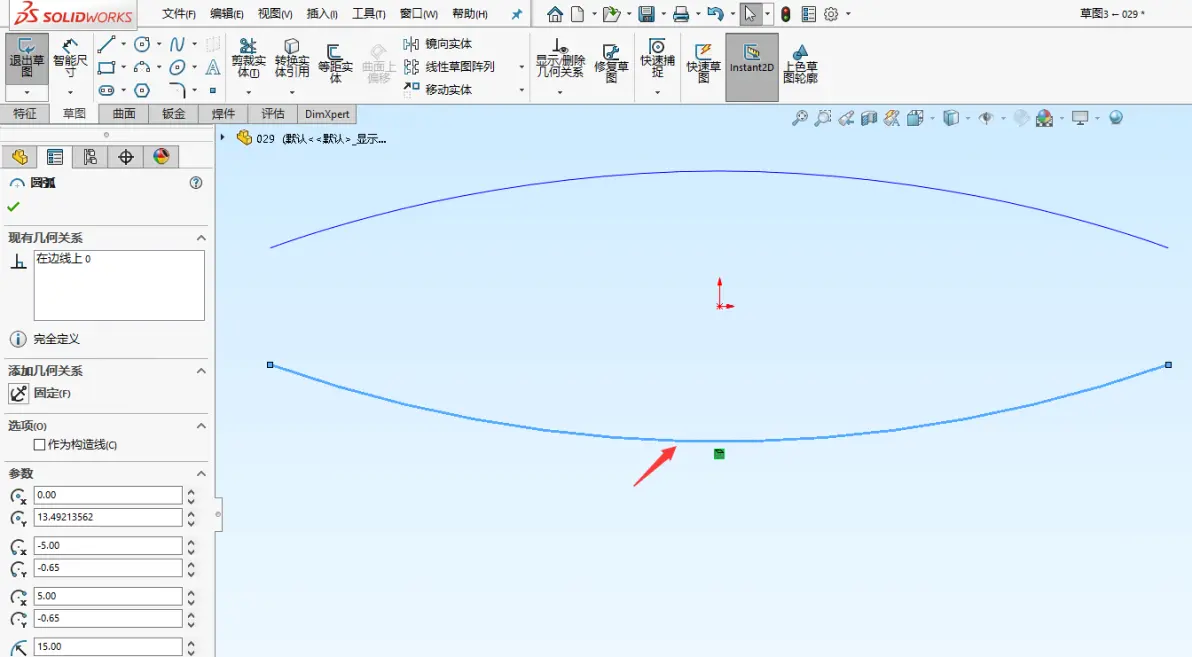This screenshot has height=657, width=1192.
Task: Select the sketch Text tool
Action: click(213, 67)
